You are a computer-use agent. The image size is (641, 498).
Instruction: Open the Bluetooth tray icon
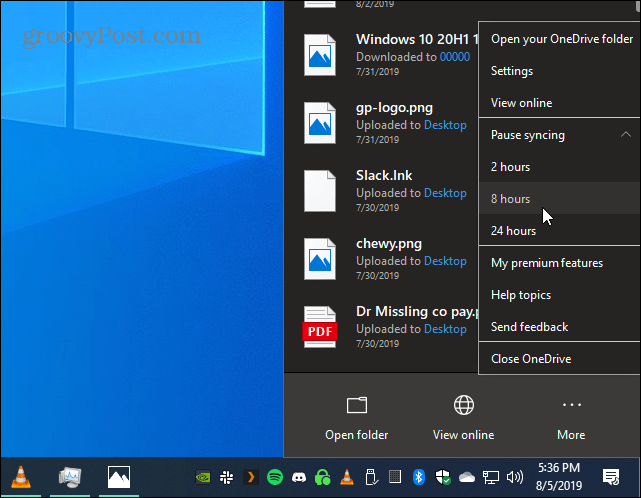tap(419, 477)
